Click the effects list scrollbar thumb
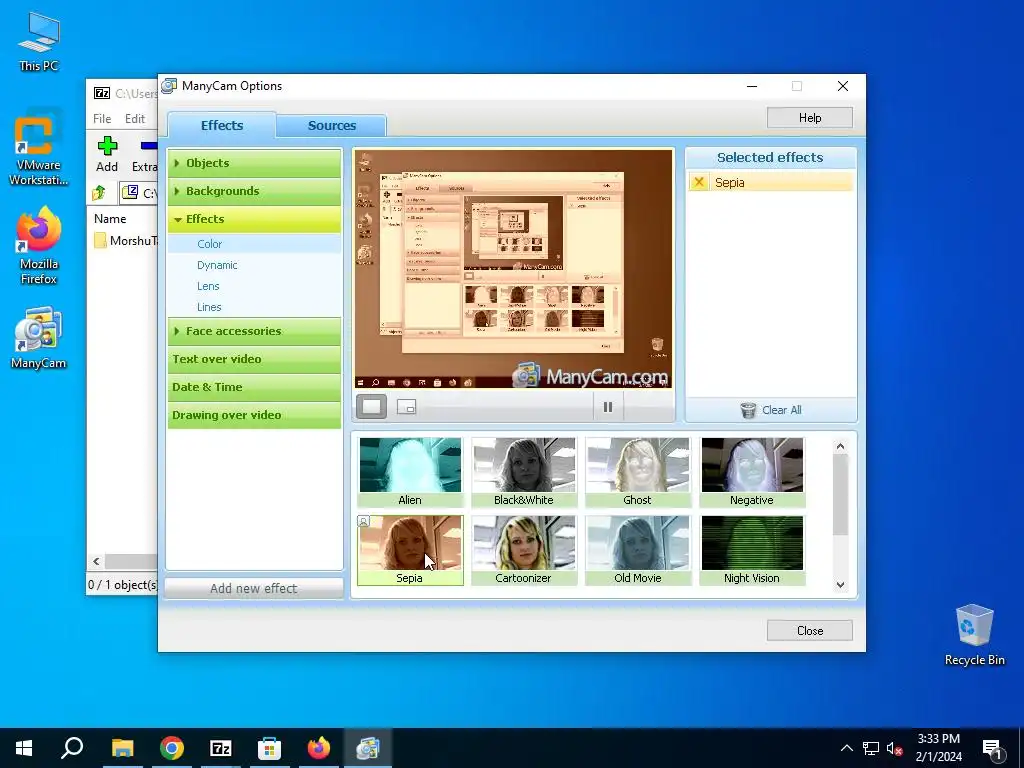Image resolution: width=1024 pixels, height=768 pixels. 840,495
